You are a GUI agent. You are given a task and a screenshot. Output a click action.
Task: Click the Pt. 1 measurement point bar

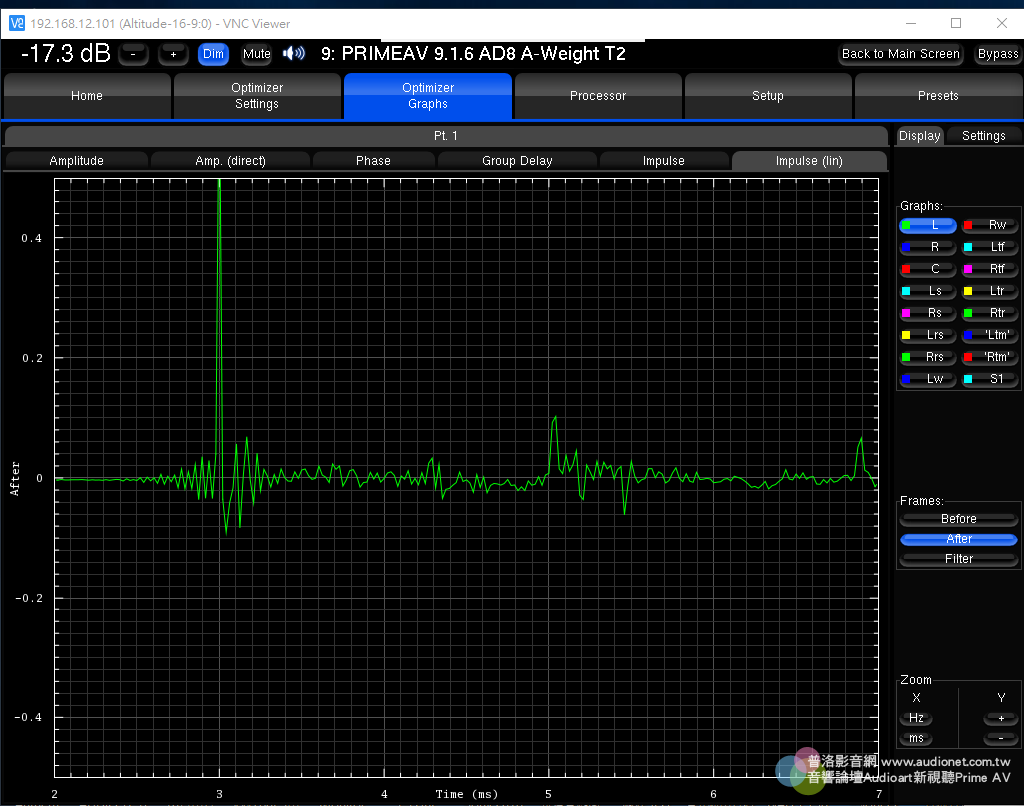click(447, 136)
